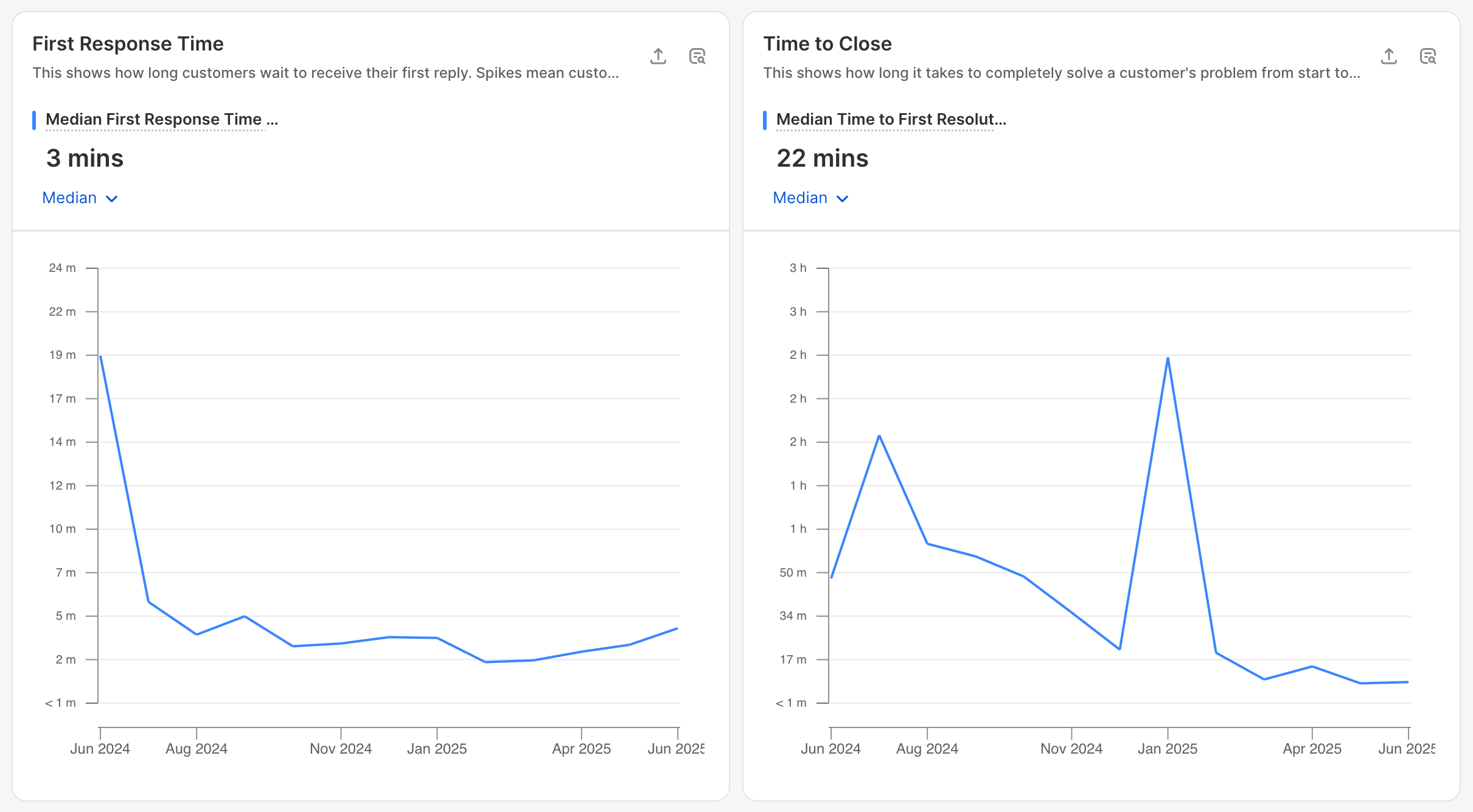The height and width of the screenshot is (812, 1473).
Task: Click the 3 mins metric value
Action: 85,158
